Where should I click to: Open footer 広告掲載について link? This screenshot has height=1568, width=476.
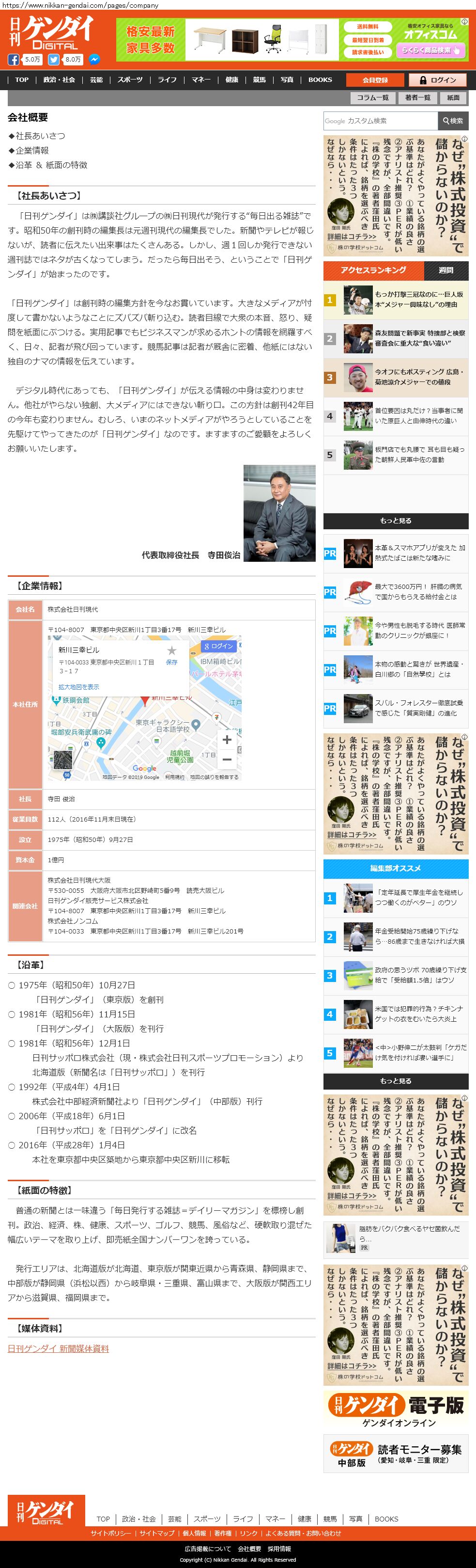[x=208, y=1549]
